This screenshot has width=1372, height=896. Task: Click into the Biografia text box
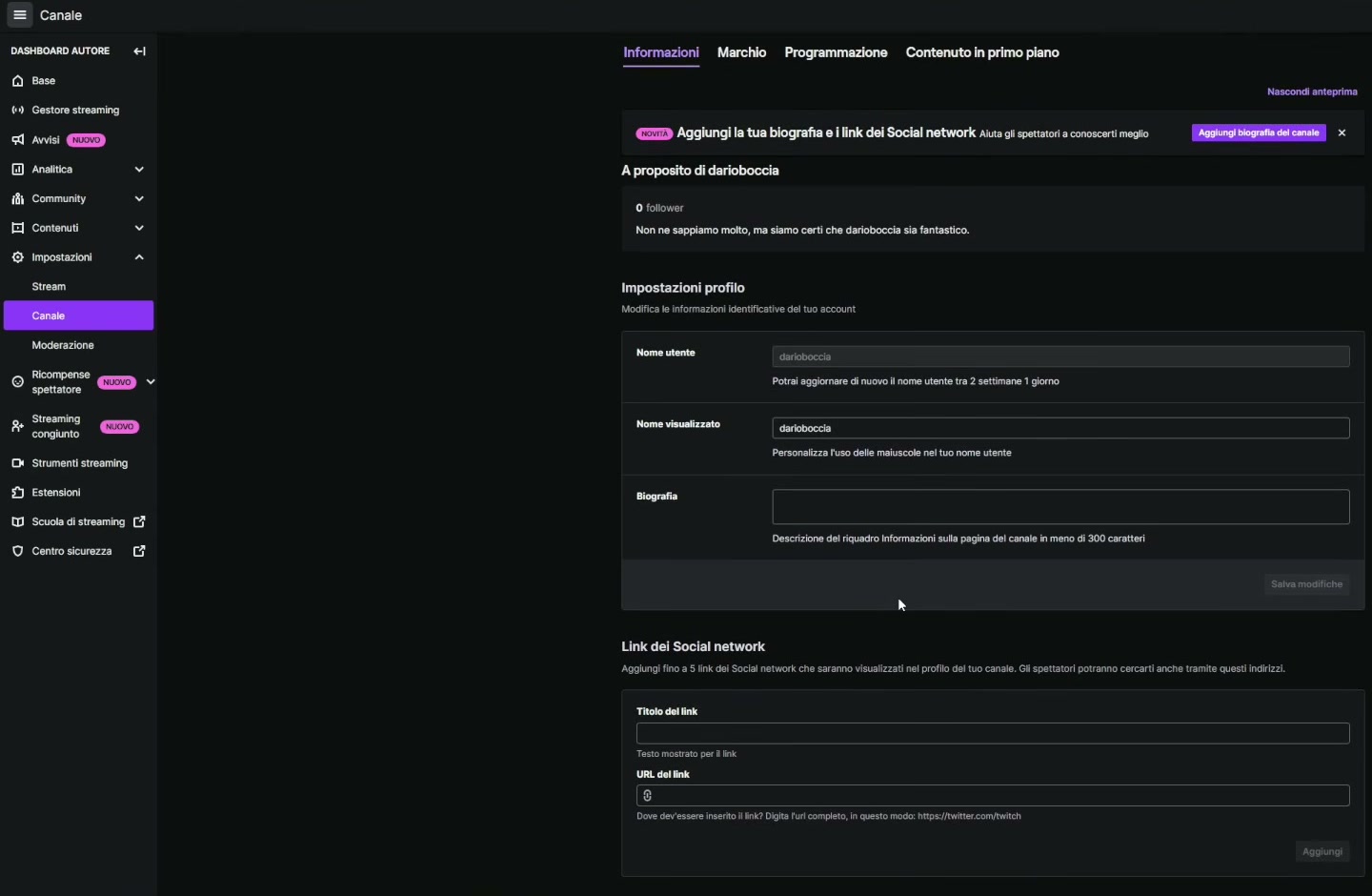pyautogui.click(x=1060, y=507)
